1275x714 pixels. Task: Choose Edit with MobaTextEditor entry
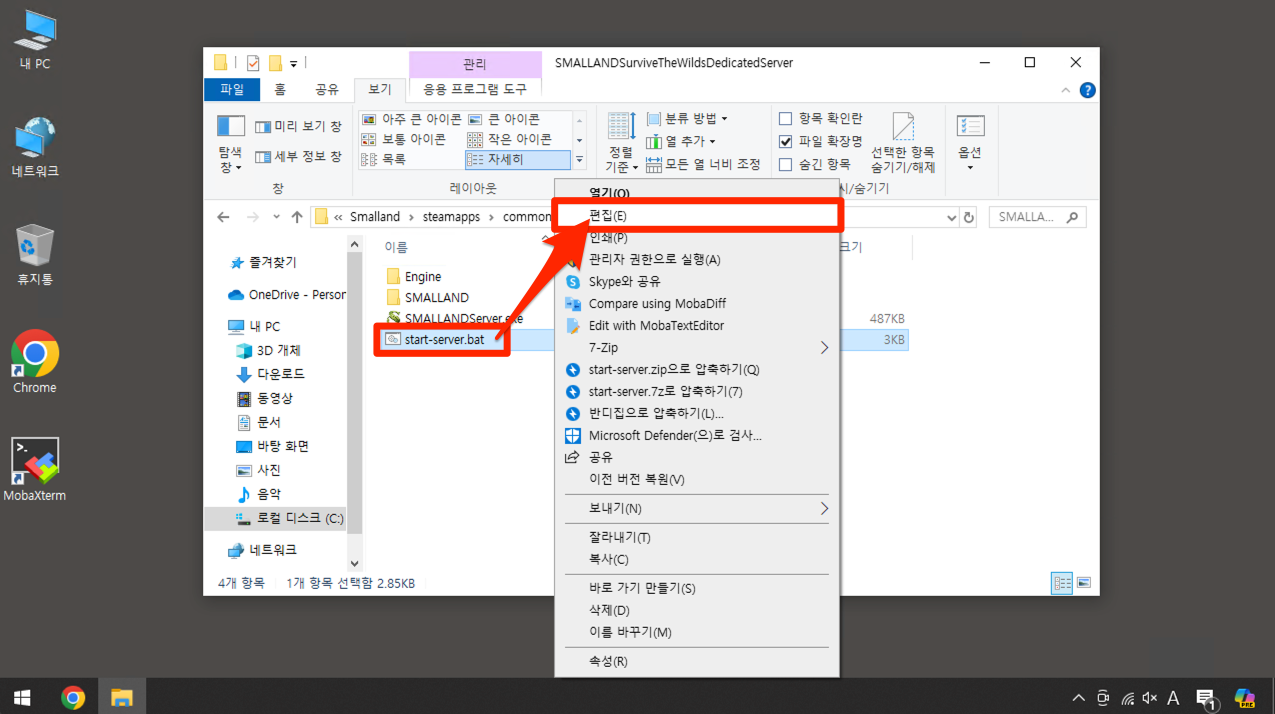pos(697,326)
